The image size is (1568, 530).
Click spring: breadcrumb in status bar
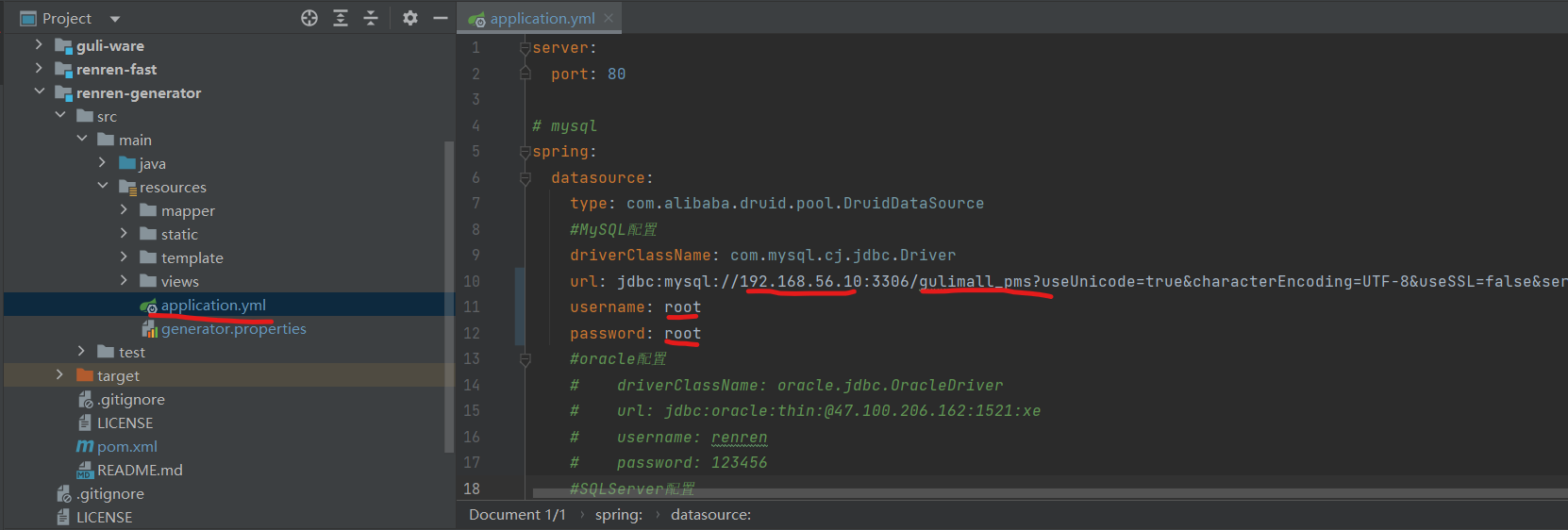tap(618, 514)
